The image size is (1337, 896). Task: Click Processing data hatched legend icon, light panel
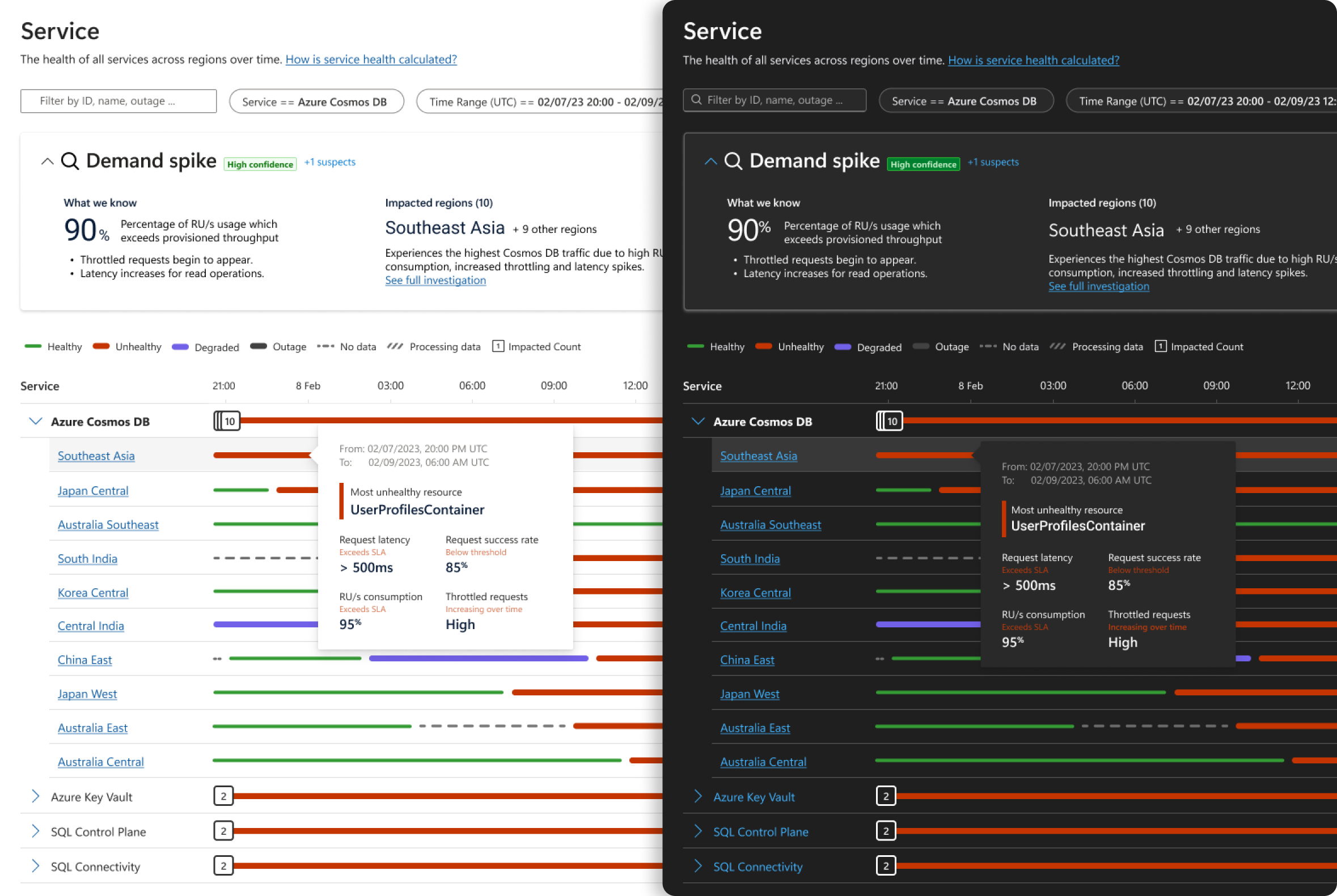click(395, 346)
